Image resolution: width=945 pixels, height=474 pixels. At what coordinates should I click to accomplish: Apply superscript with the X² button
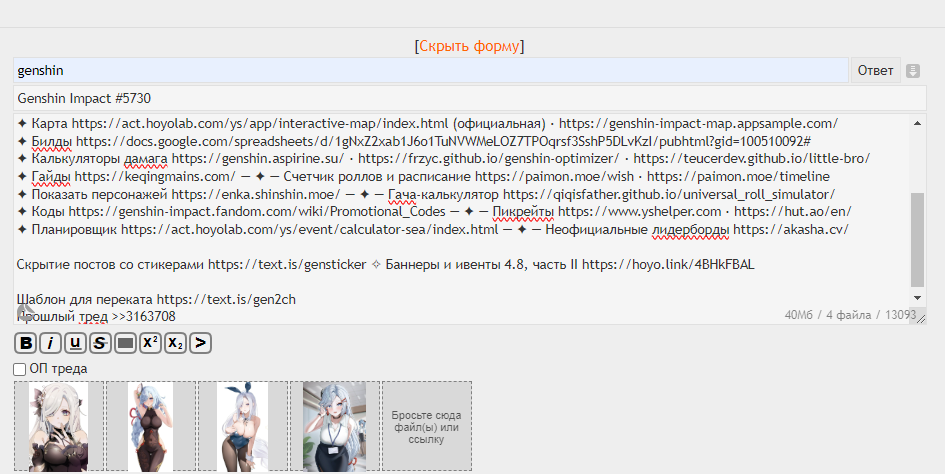click(150, 343)
